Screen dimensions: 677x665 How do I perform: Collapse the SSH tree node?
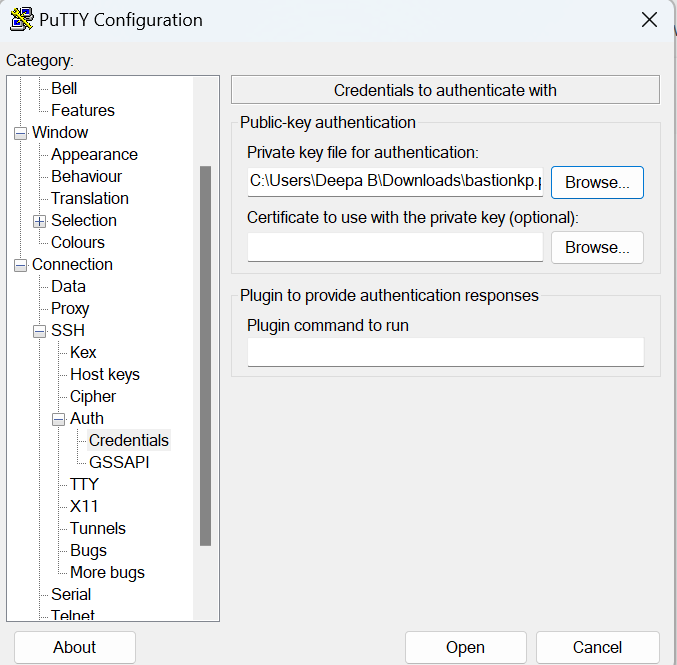point(39,332)
